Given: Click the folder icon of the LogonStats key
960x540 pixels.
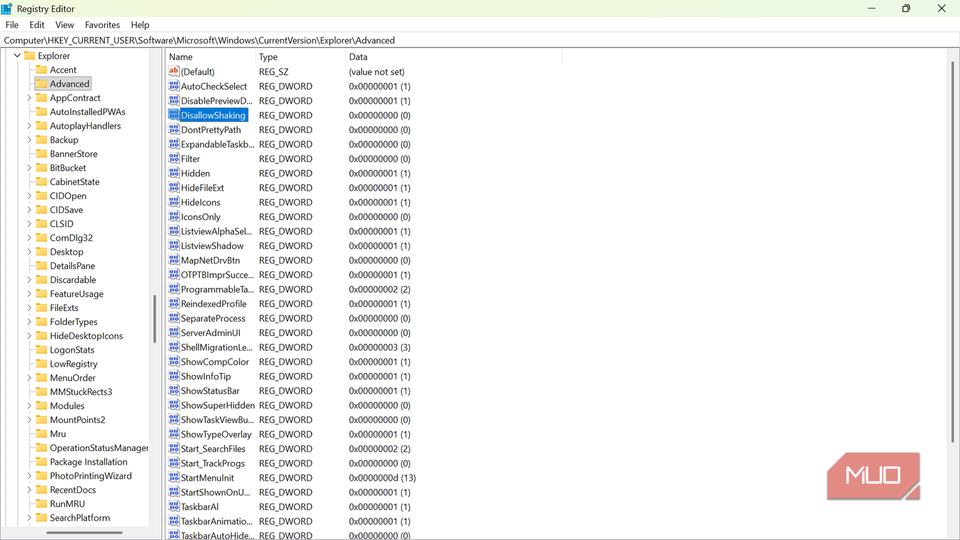Looking at the screenshot, I should (x=42, y=350).
